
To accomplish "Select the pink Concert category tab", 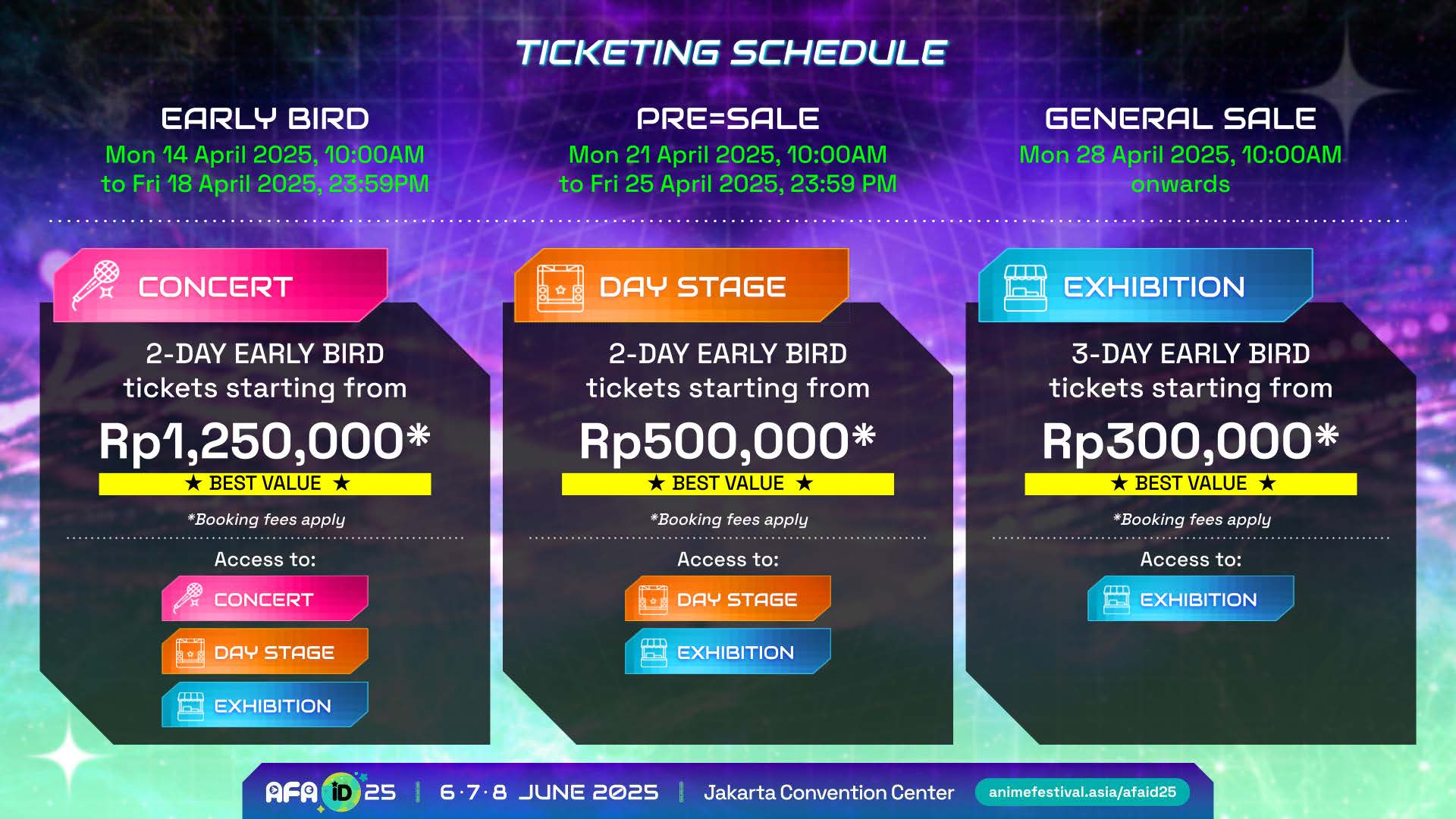I will click(x=220, y=287).
